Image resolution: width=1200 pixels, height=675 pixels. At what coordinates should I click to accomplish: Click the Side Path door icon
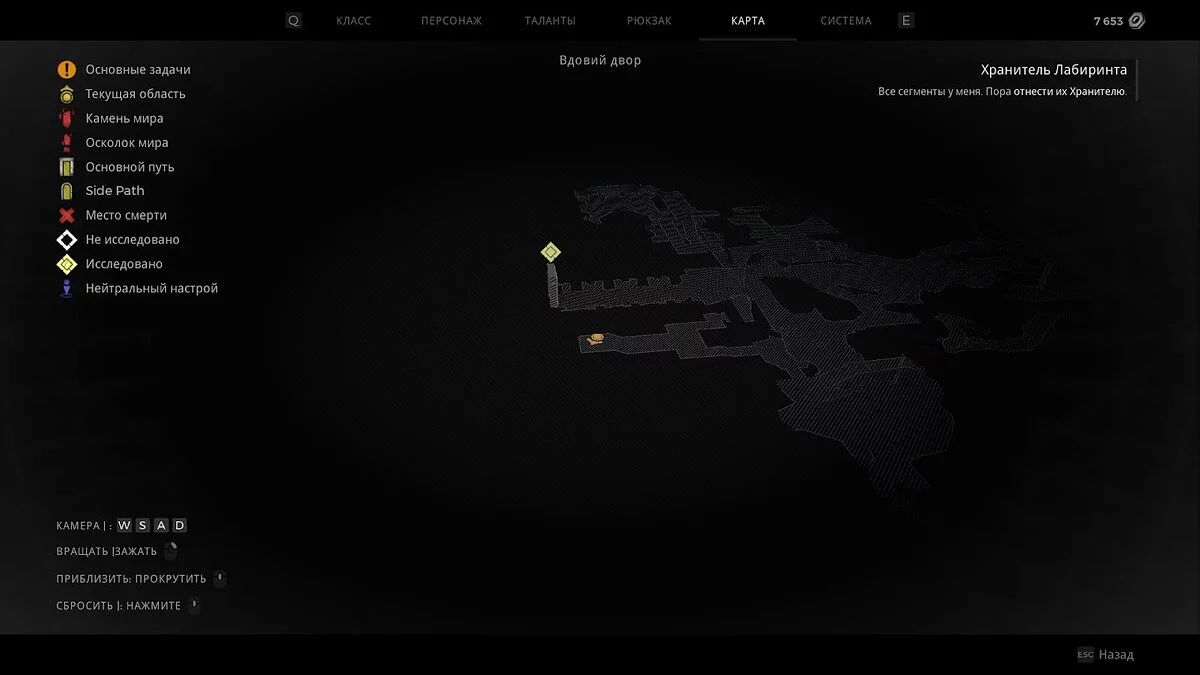coord(67,191)
